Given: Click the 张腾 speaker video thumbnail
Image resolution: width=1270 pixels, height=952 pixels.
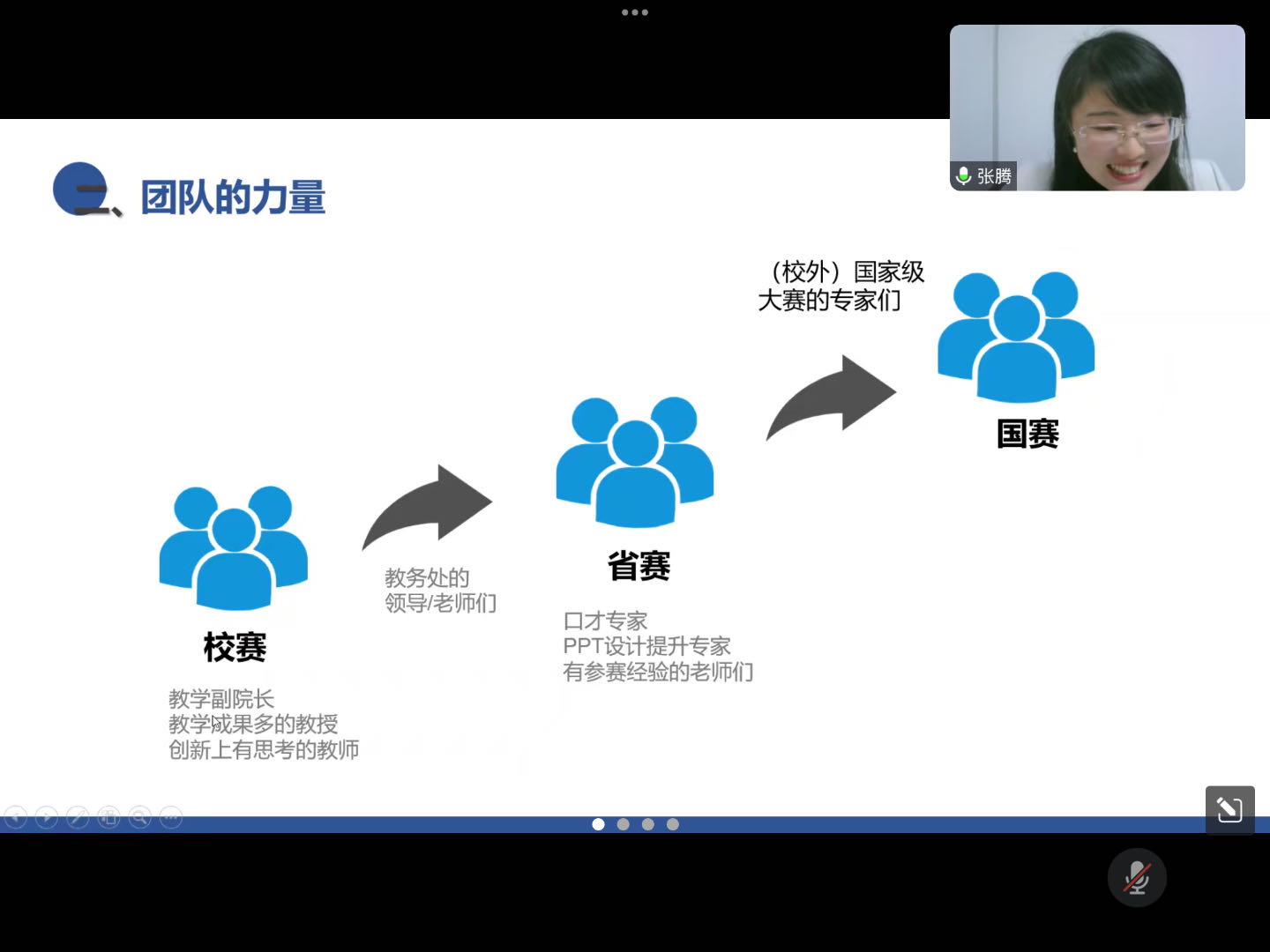Looking at the screenshot, I should coord(1097,108).
